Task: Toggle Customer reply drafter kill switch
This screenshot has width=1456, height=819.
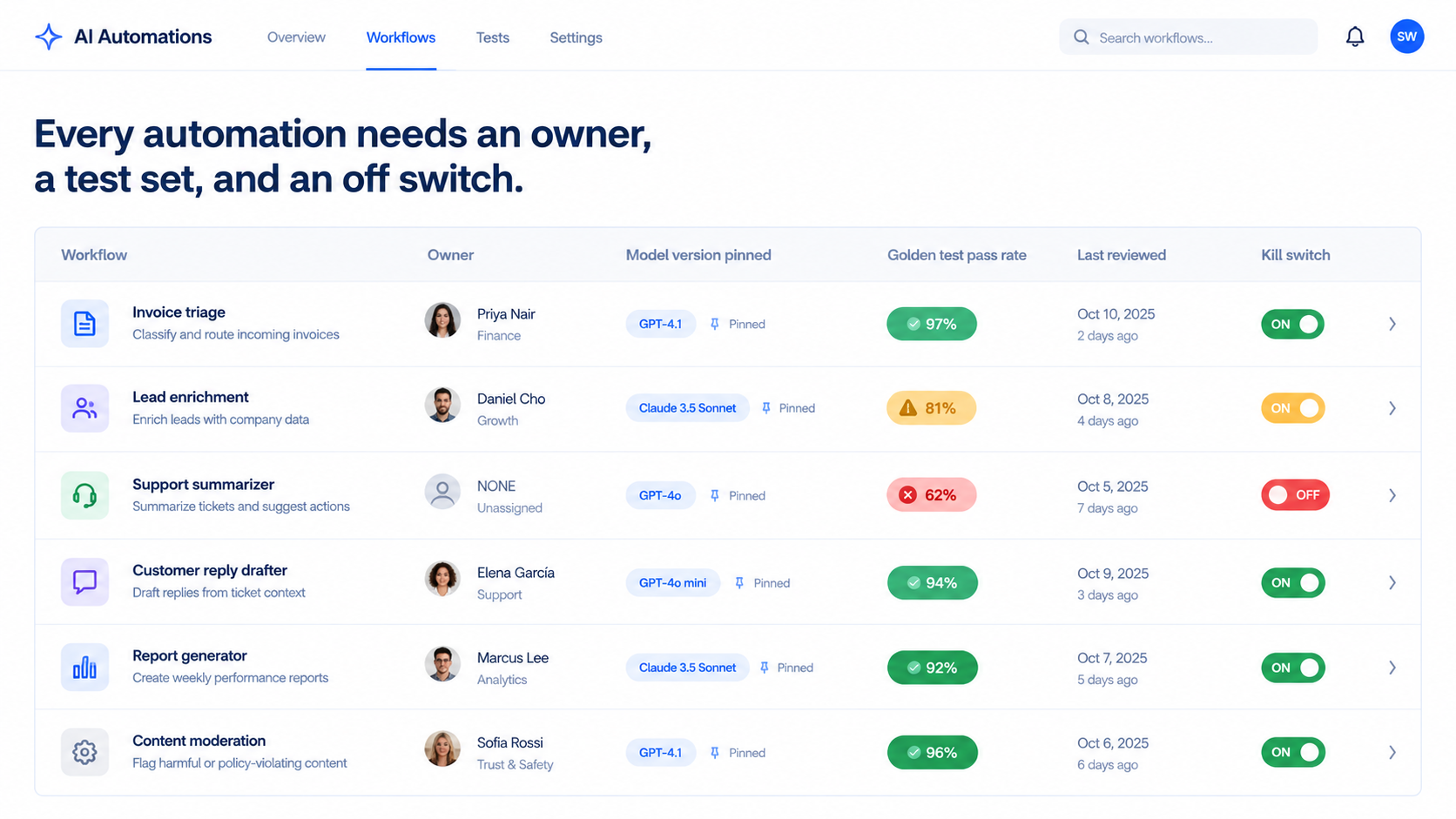Action: (x=1292, y=582)
